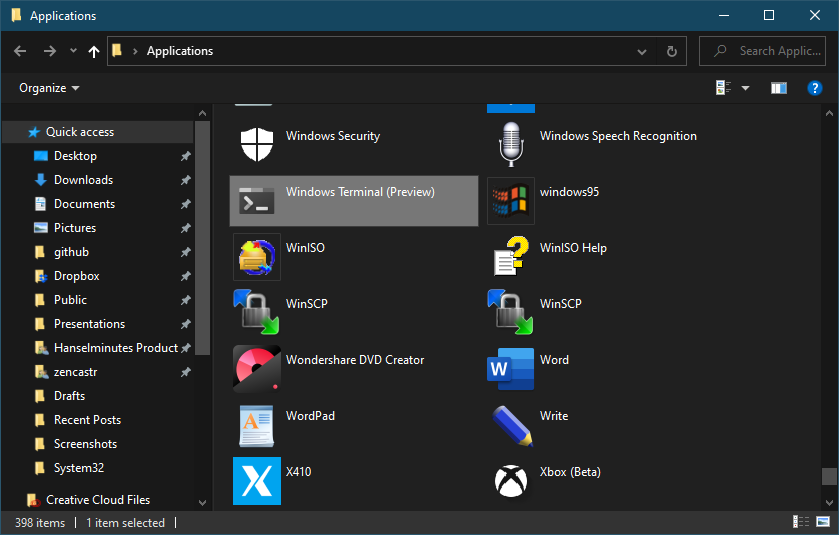Open the Recent locations dropdown arrow
The height and width of the screenshot is (535, 839).
point(73,51)
